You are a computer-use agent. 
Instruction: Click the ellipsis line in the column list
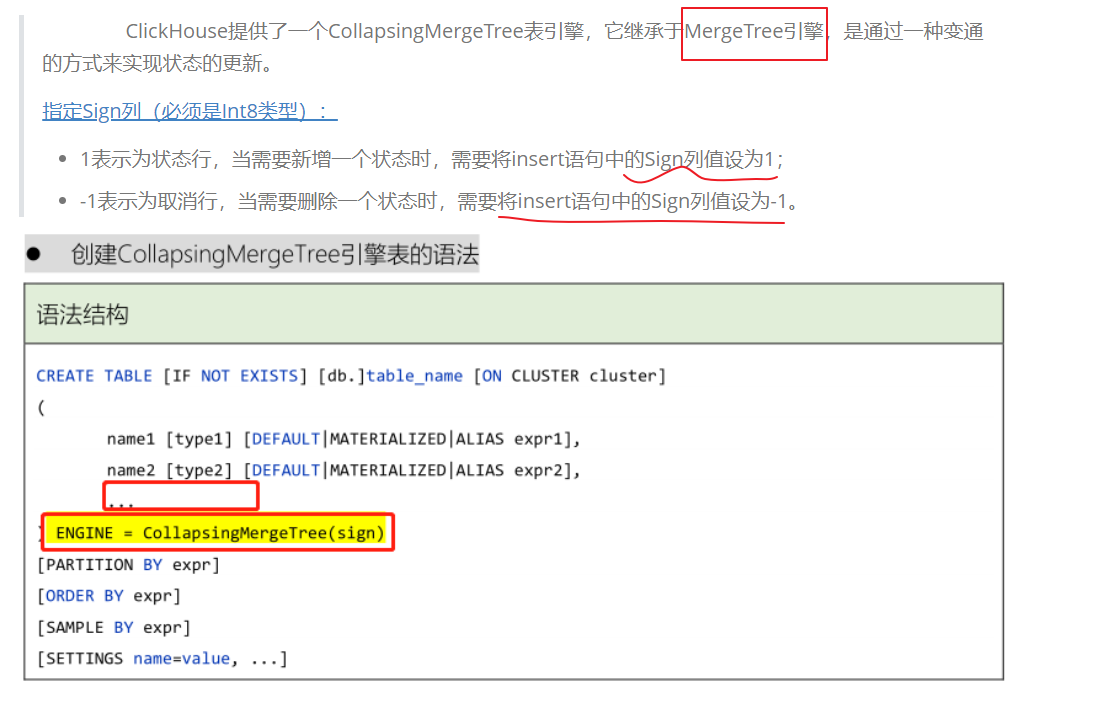click(x=121, y=503)
